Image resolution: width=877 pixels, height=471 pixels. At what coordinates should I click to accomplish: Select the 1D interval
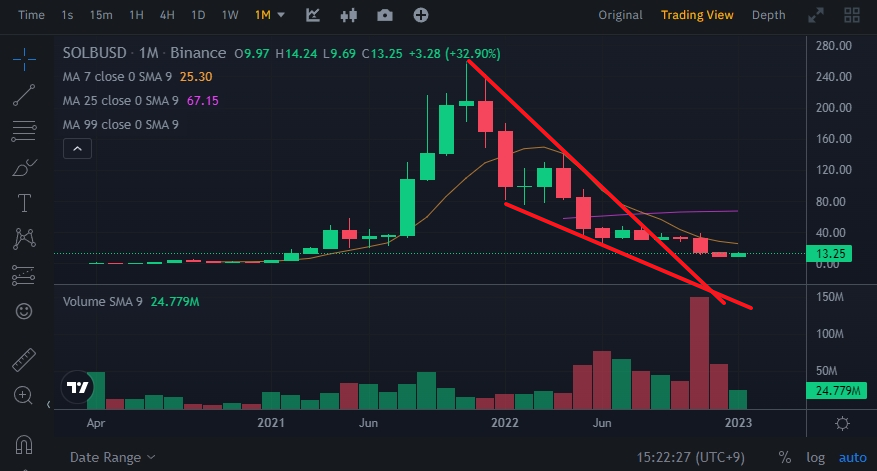pos(198,15)
